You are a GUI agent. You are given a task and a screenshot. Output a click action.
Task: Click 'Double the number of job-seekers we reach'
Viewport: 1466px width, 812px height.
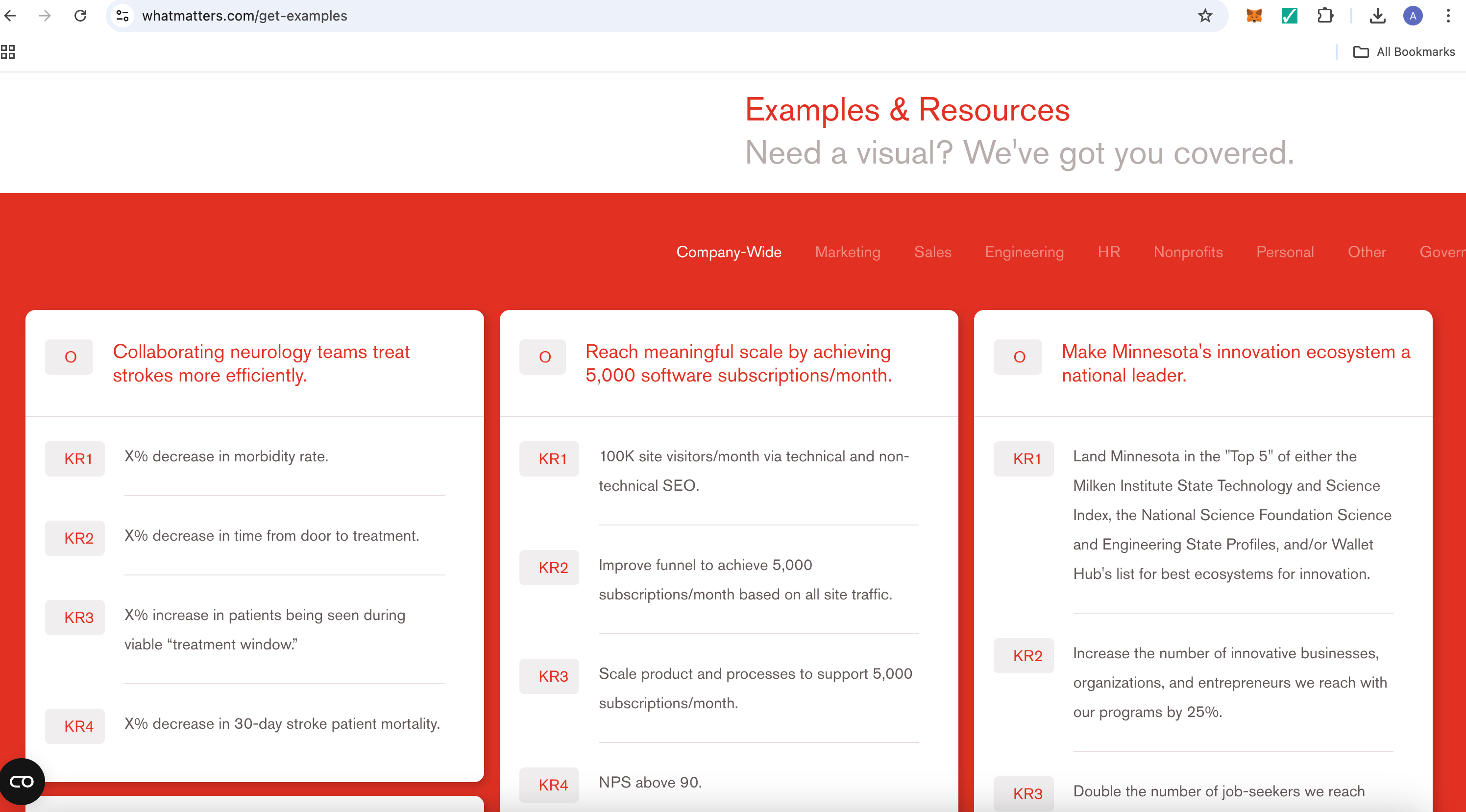(x=1219, y=791)
